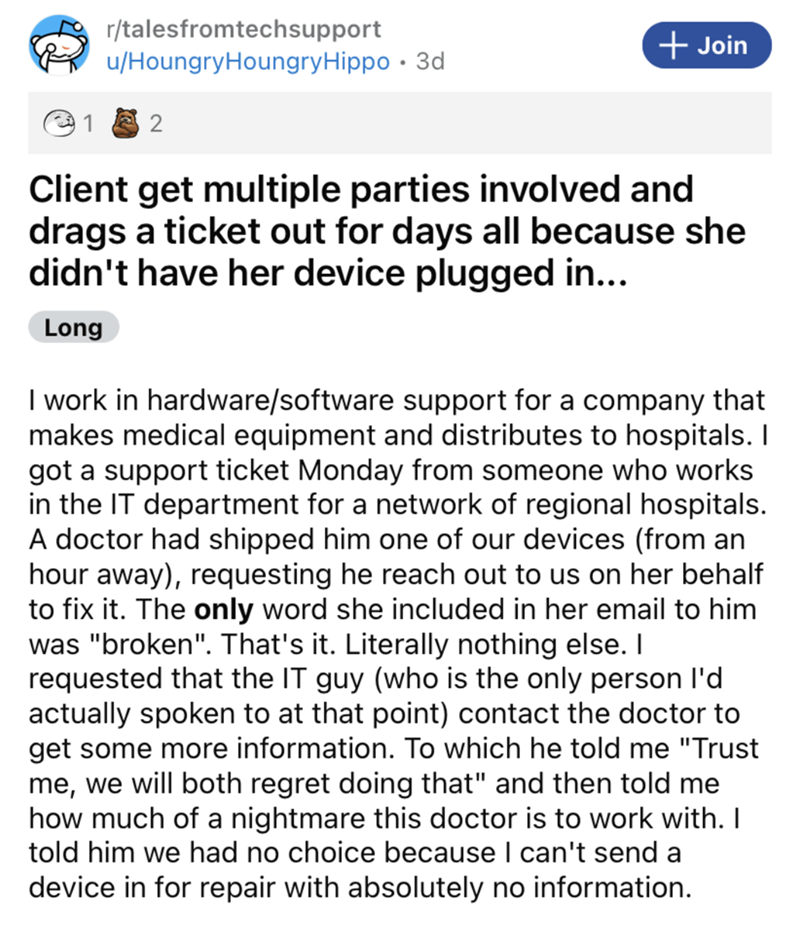Image resolution: width=800 pixels, height=927 pixels.
Task: Select the Long flair tag
Action: coord(74,327)
